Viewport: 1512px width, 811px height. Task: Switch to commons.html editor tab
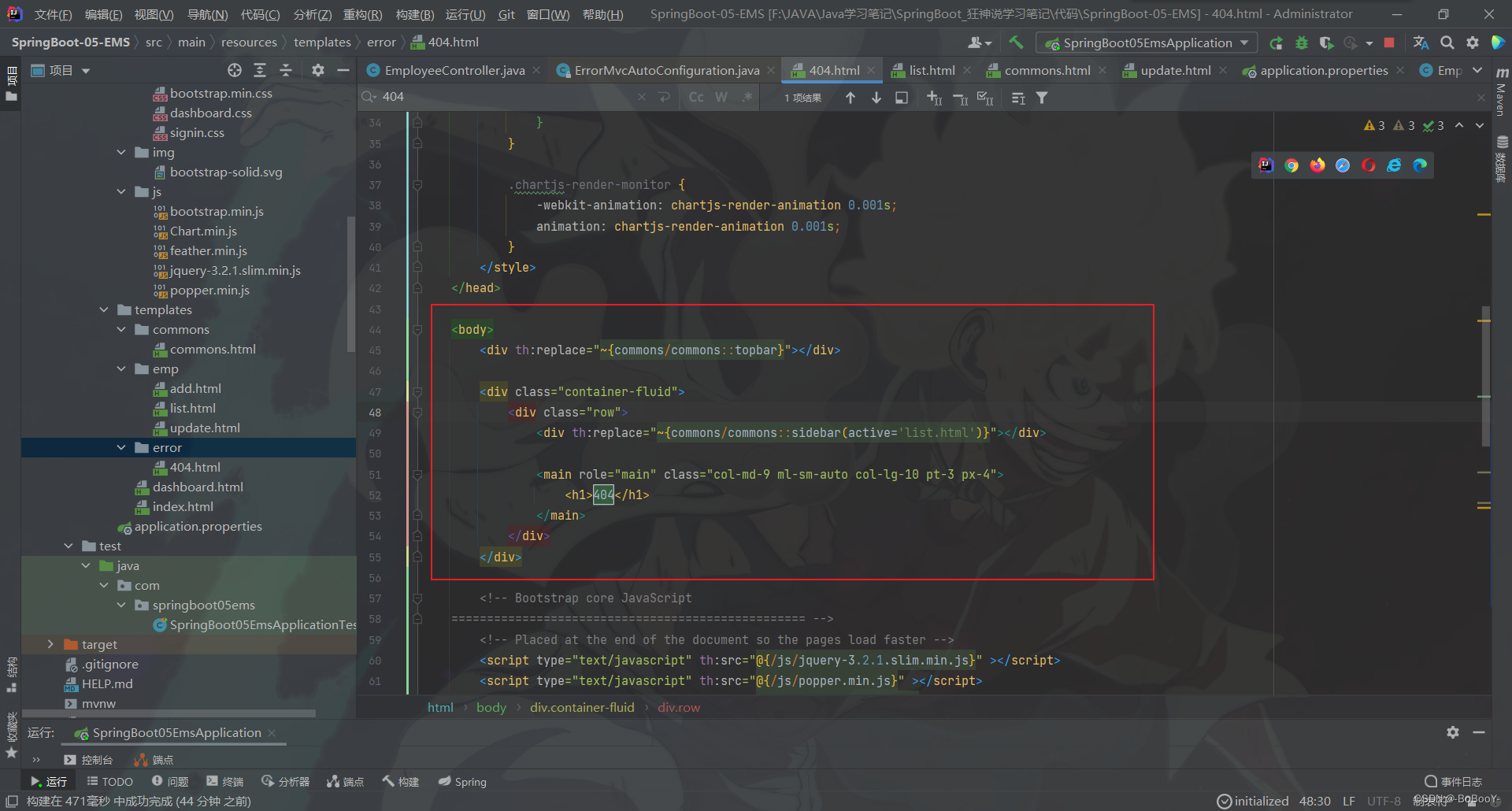click(1047, 71)
